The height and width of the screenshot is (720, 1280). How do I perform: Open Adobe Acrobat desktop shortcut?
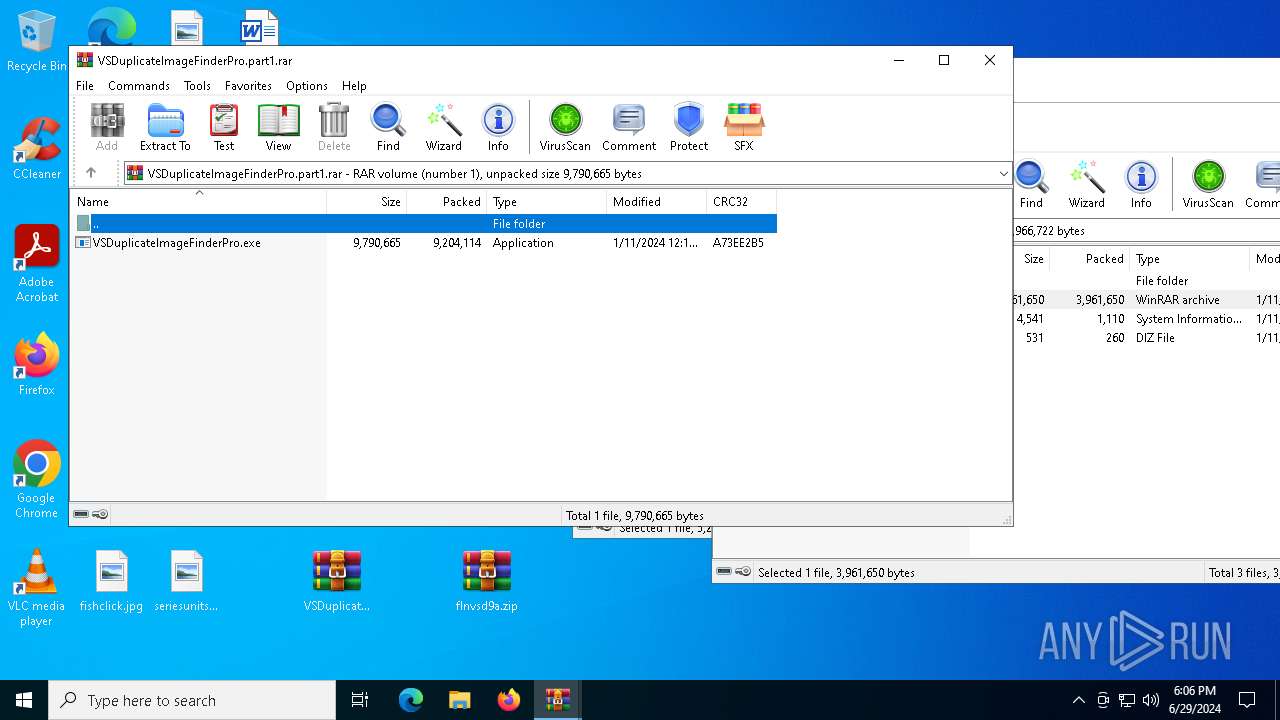(x=36, y=264)
